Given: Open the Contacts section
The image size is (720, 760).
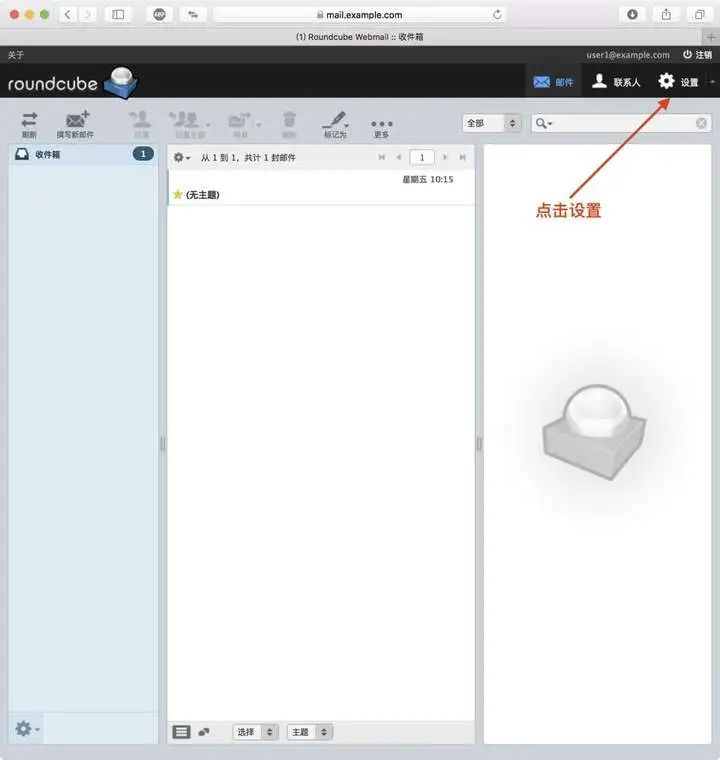Looking at the screenshot, I should click(x=617, y=81).
